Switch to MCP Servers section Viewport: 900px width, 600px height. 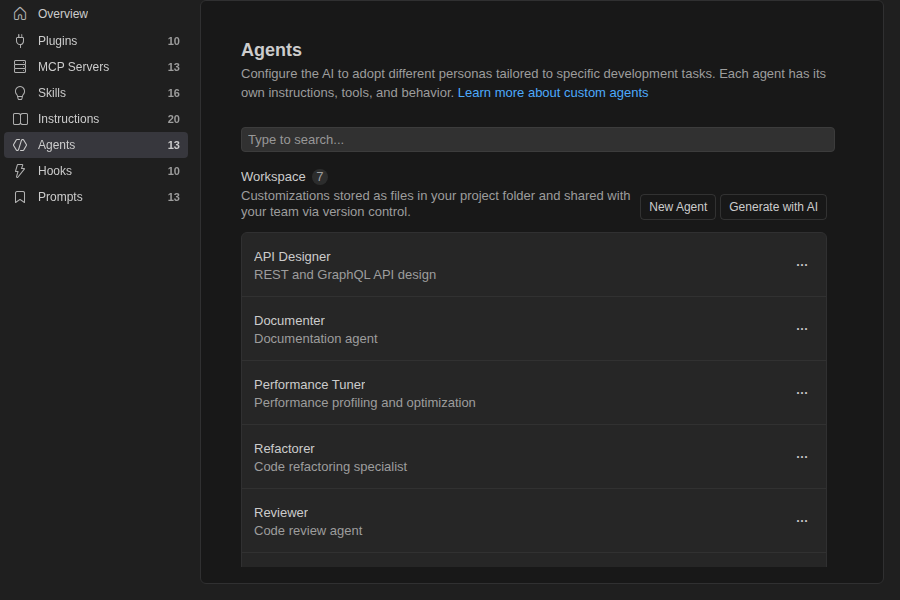96,67
